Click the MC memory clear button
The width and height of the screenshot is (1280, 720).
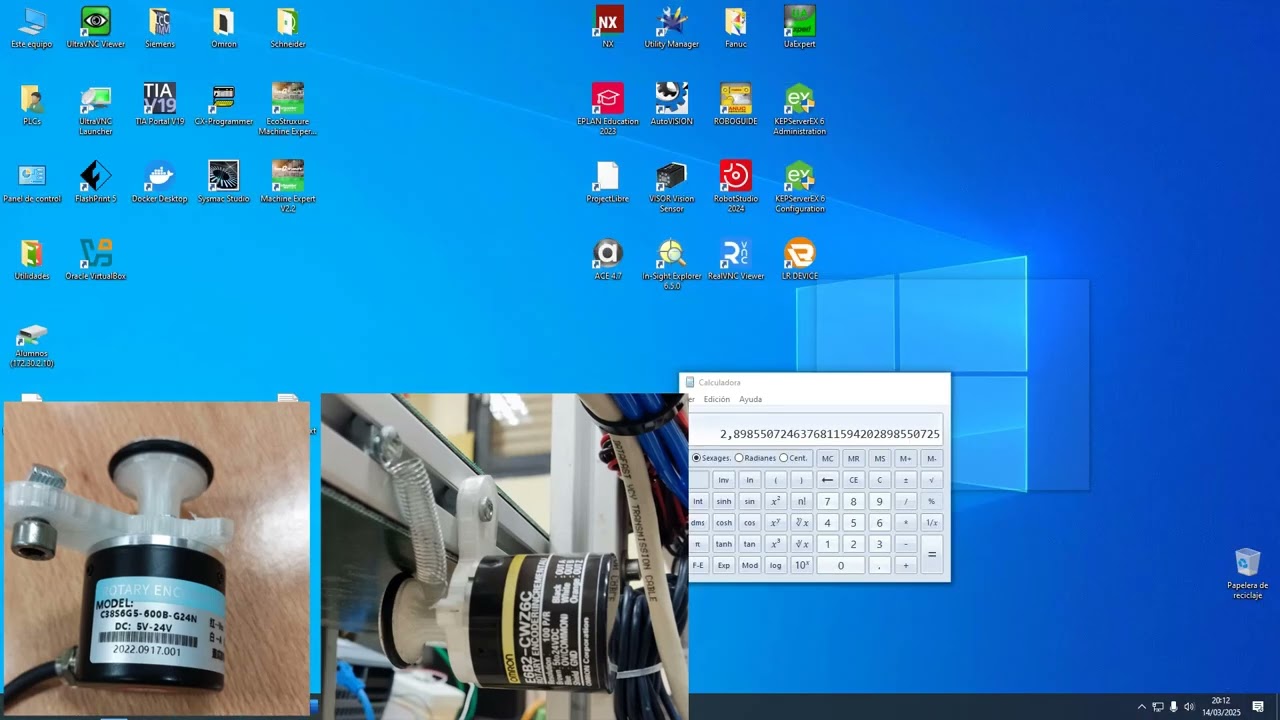click(x=827, y=459)
